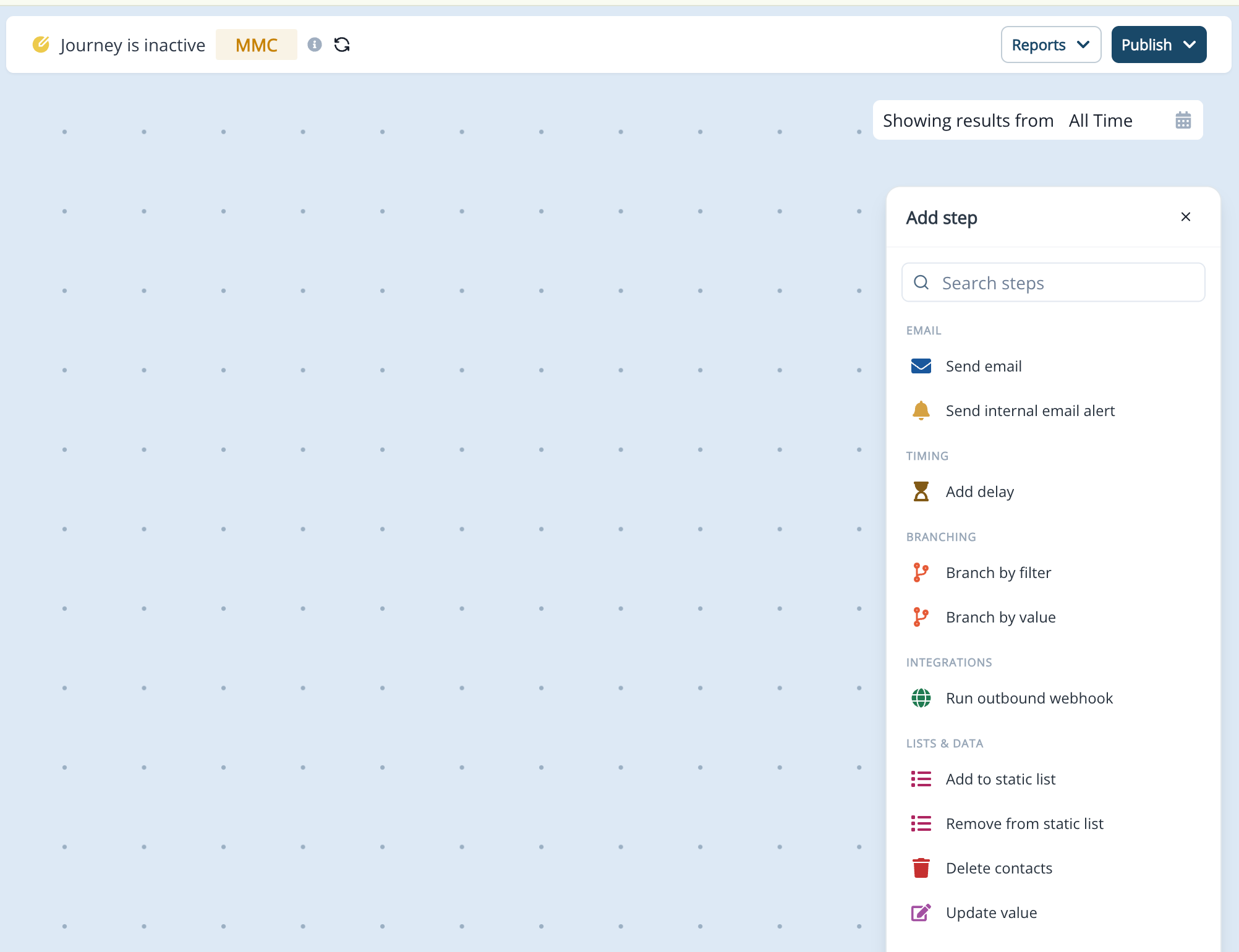1239x952 pixels.
Task: Click the Update value pencil icon
Action: tap(921, 912)
